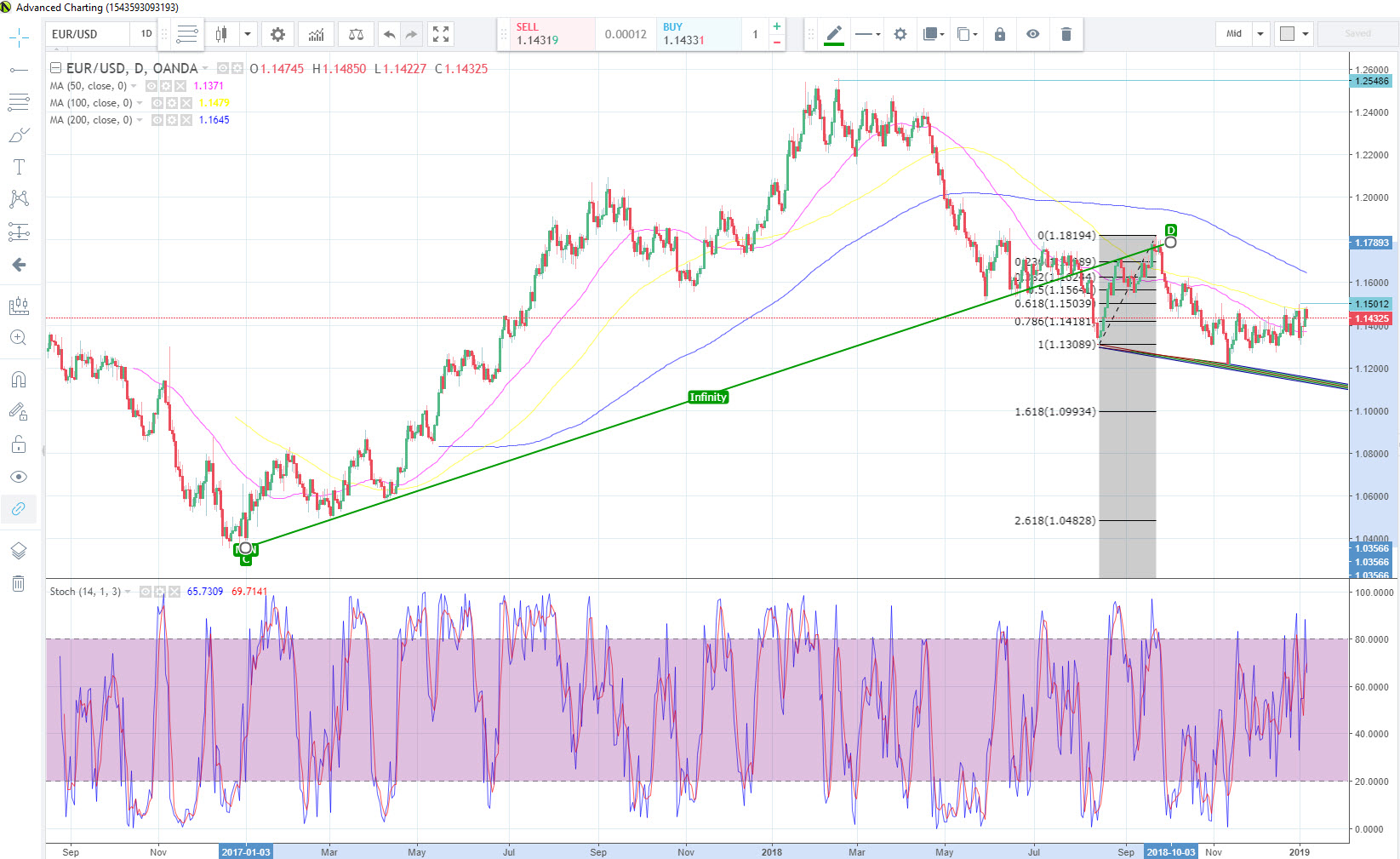This screenshot has width=1400, height=859.
Task: Open the zoom-in tool
Action: click(x=19, y=338)
